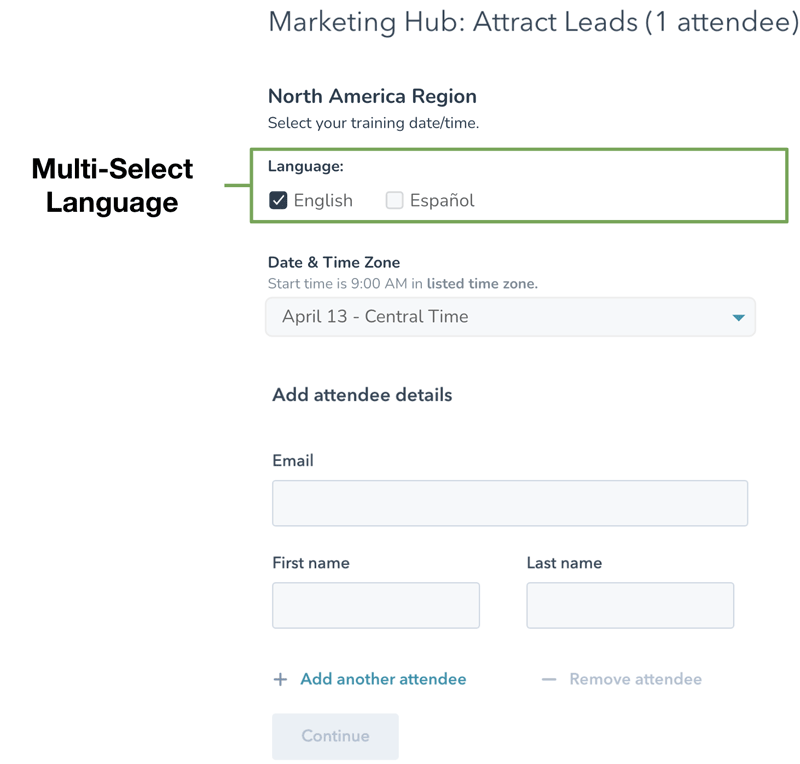
Task: Click the Date & Time Zone label
Action: coord(334,263)
